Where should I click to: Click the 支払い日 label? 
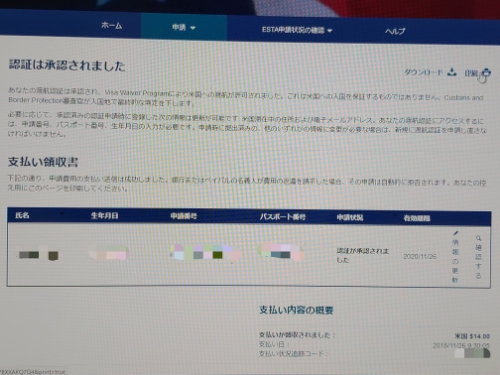coord(274,344)
